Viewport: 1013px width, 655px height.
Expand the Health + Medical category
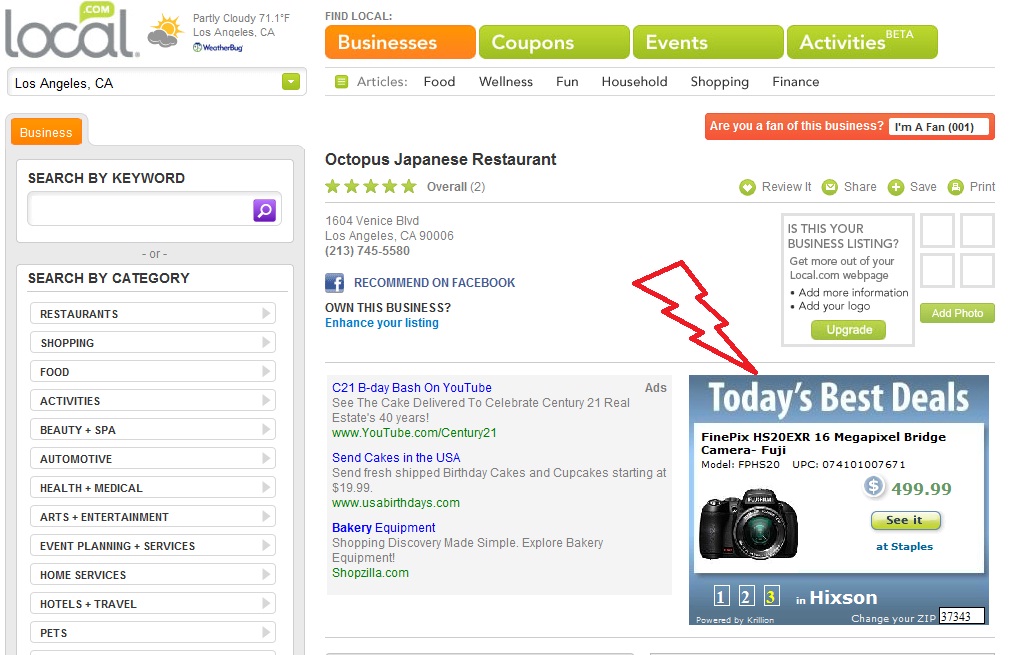[152, 488]
